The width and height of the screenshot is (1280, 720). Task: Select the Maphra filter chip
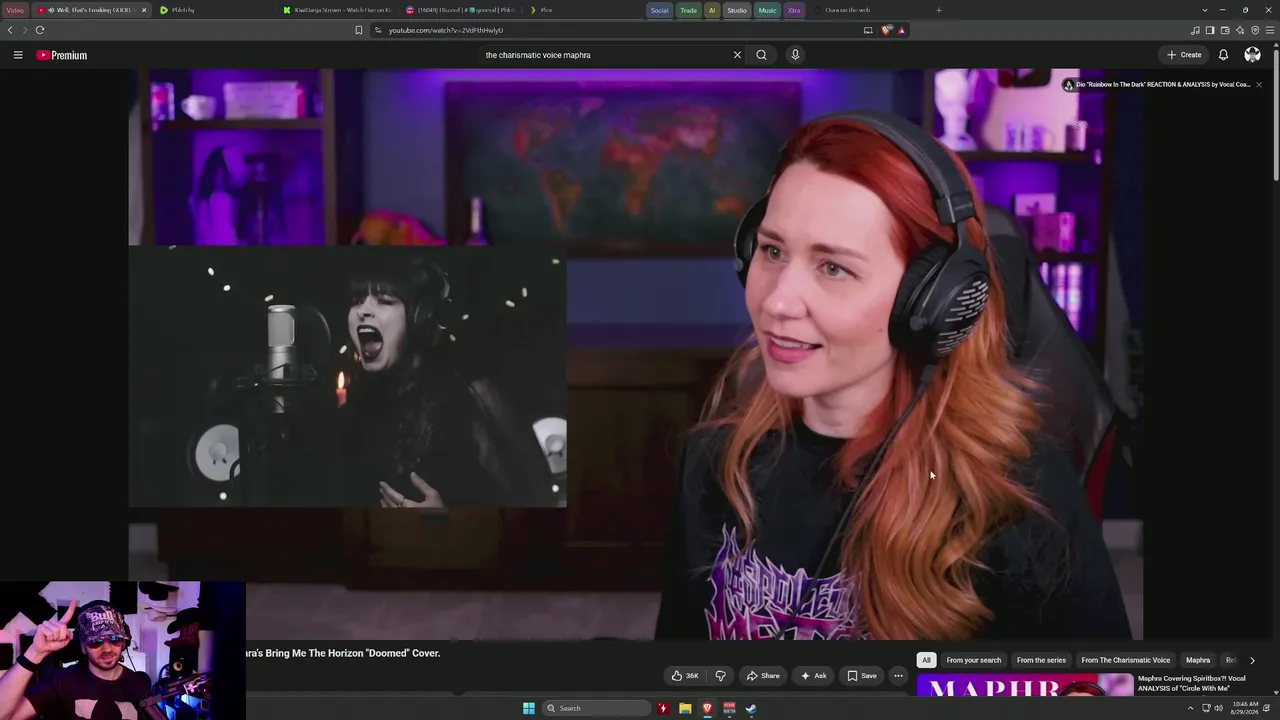tap(1198, 660)
